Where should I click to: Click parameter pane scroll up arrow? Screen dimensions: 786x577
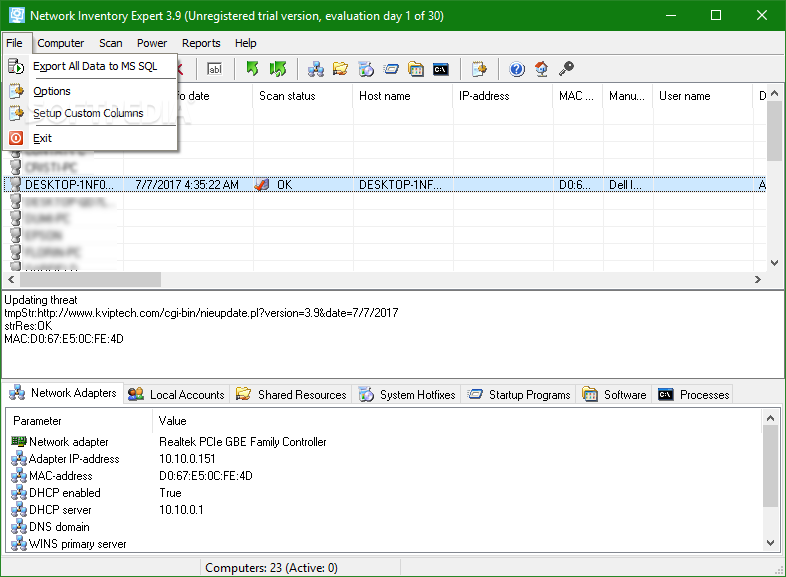(x=770, y=418)
